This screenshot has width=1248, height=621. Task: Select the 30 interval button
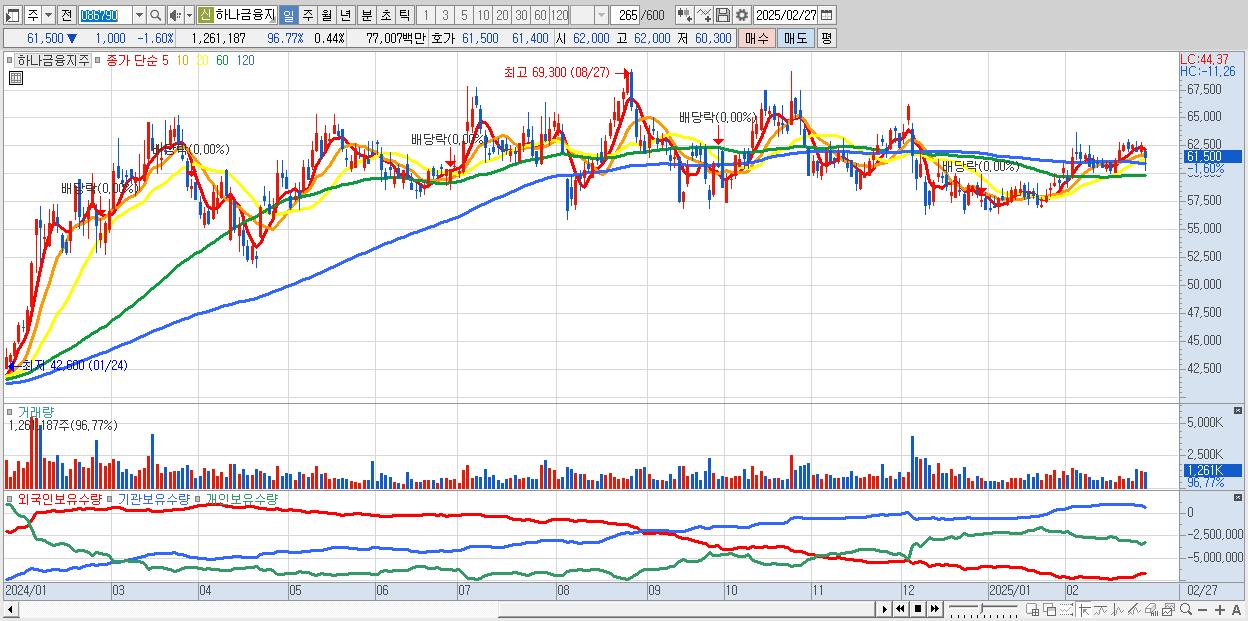click(x=521, y=15)
